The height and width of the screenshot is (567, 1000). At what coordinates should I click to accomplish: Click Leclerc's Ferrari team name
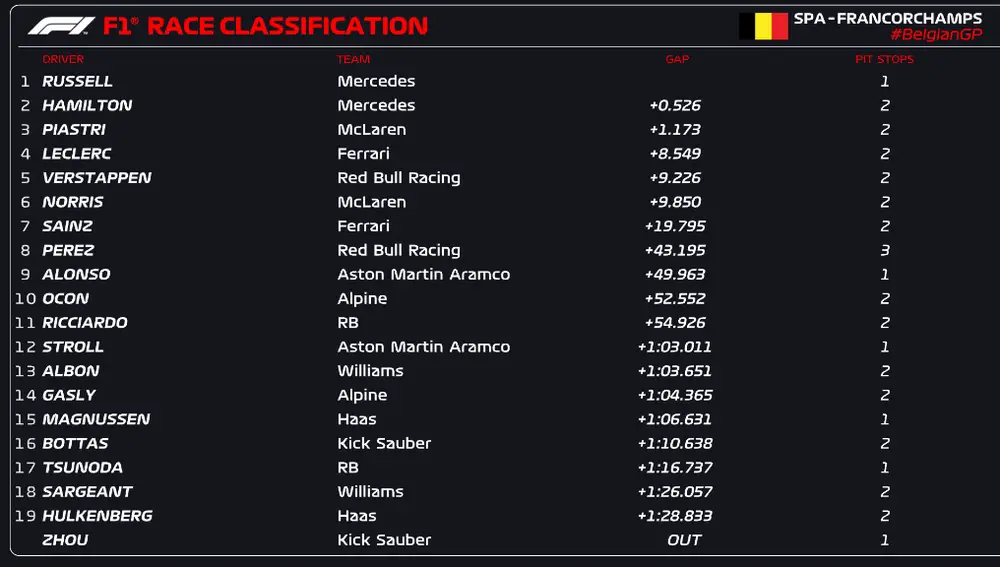point(363,154)
